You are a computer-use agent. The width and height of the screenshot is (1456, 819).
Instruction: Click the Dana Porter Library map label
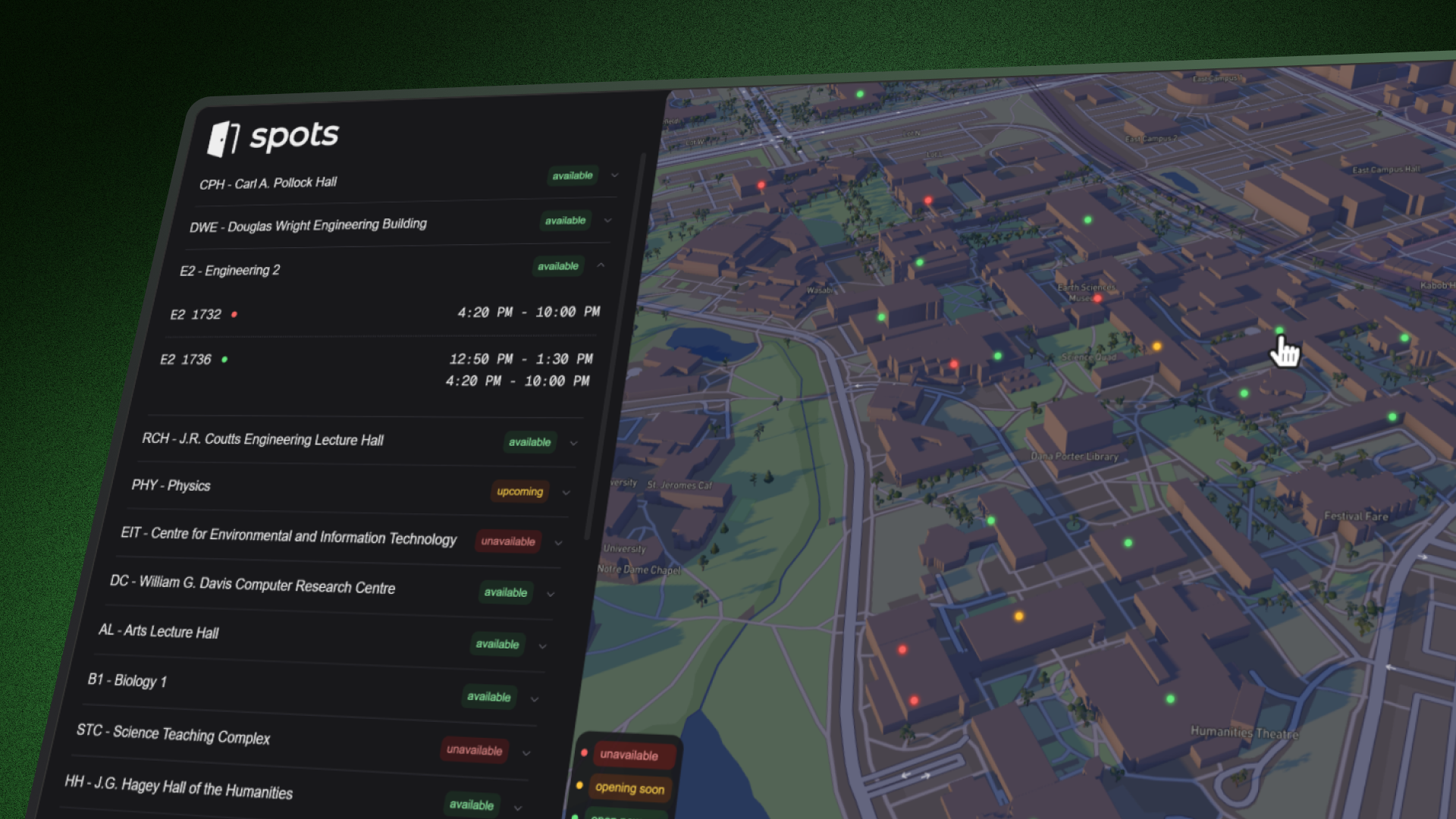[1074, 457]
